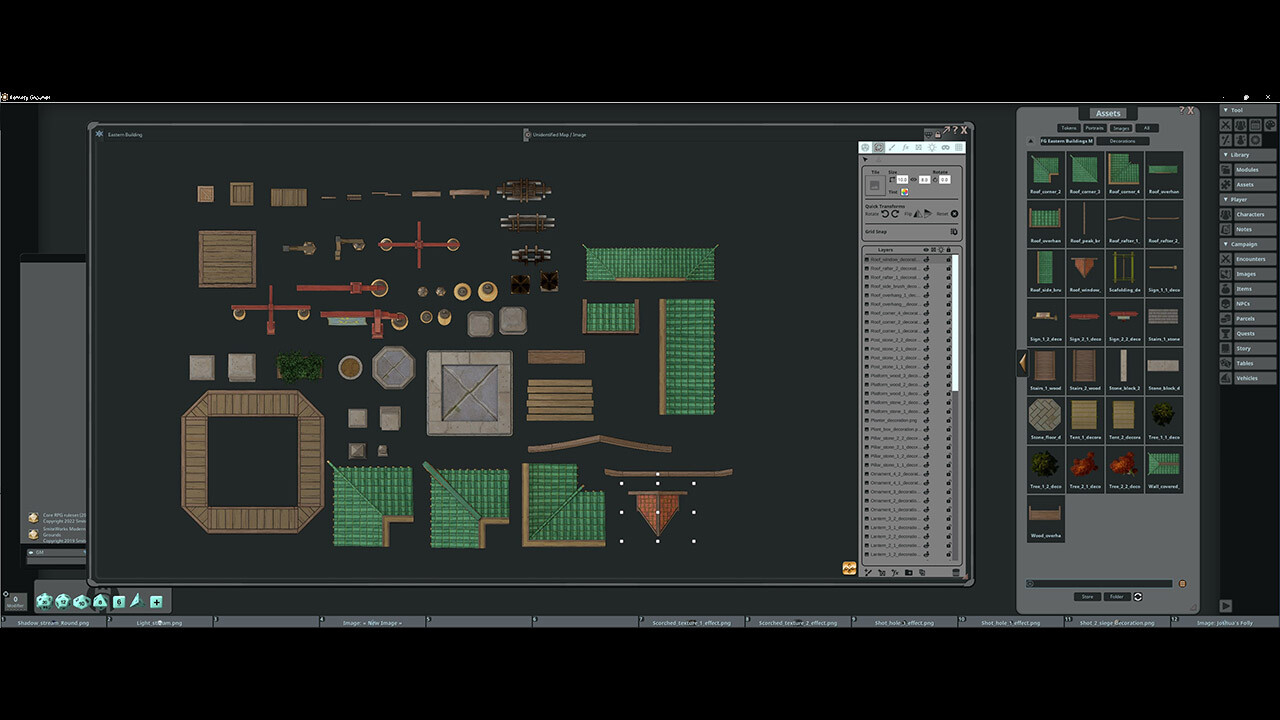Open the Decorations dropdown in the Assets panel

point(1123,141)
